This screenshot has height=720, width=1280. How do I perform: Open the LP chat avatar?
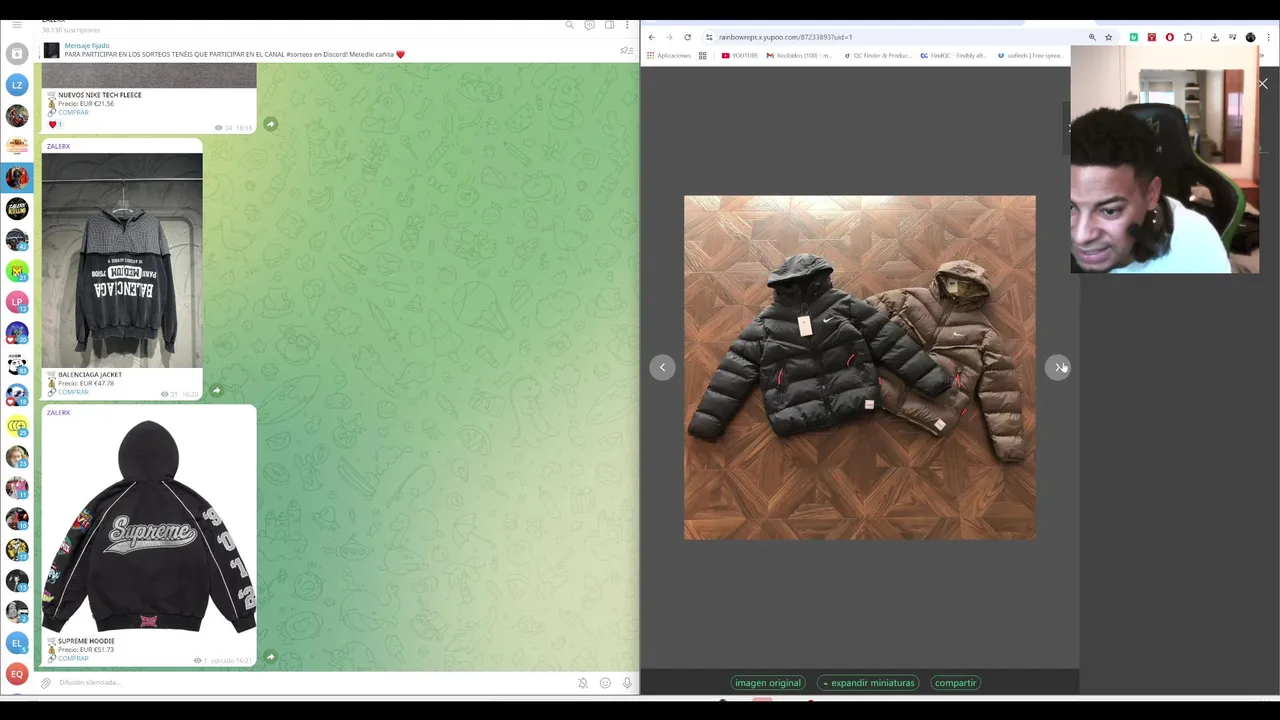click(17, 301)
